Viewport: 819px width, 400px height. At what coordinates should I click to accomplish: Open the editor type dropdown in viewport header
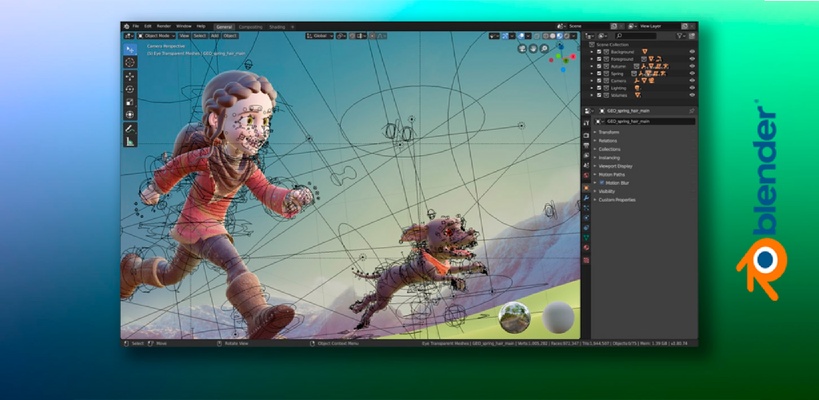tap(129, 36)
